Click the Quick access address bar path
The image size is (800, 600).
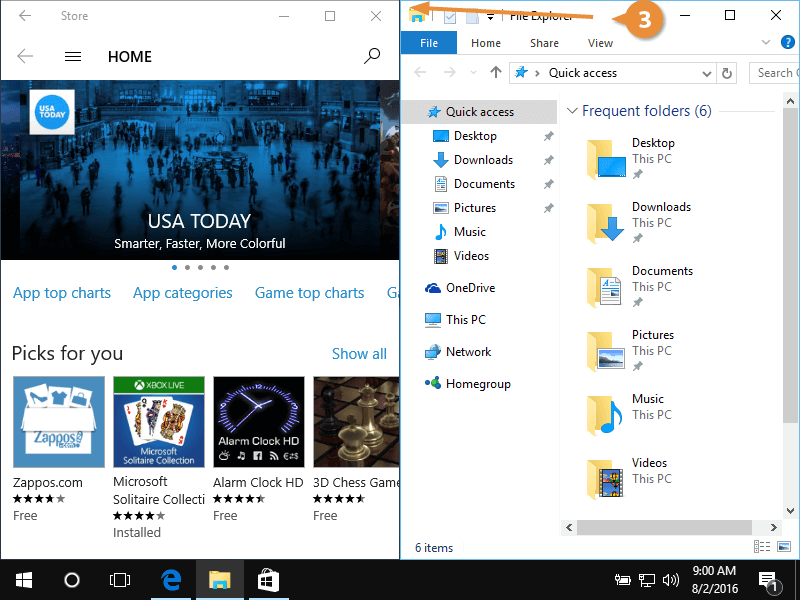click(x=583, y=73)
